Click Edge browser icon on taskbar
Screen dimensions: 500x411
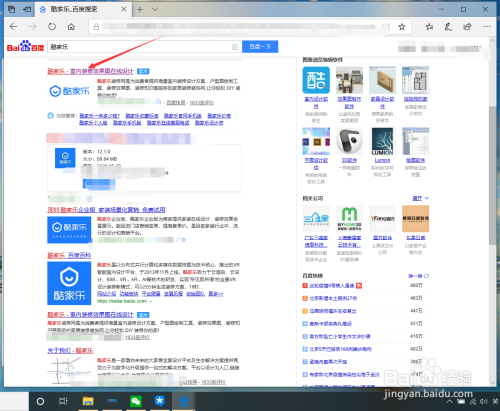(x=183, y=401)
